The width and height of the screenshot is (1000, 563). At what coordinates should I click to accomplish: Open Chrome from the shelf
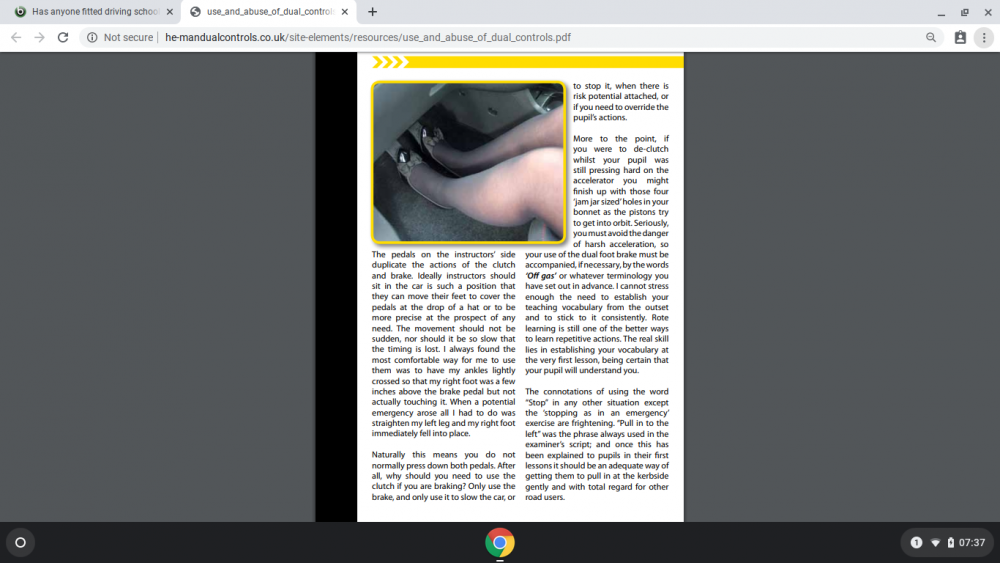[x=500, y=543]
